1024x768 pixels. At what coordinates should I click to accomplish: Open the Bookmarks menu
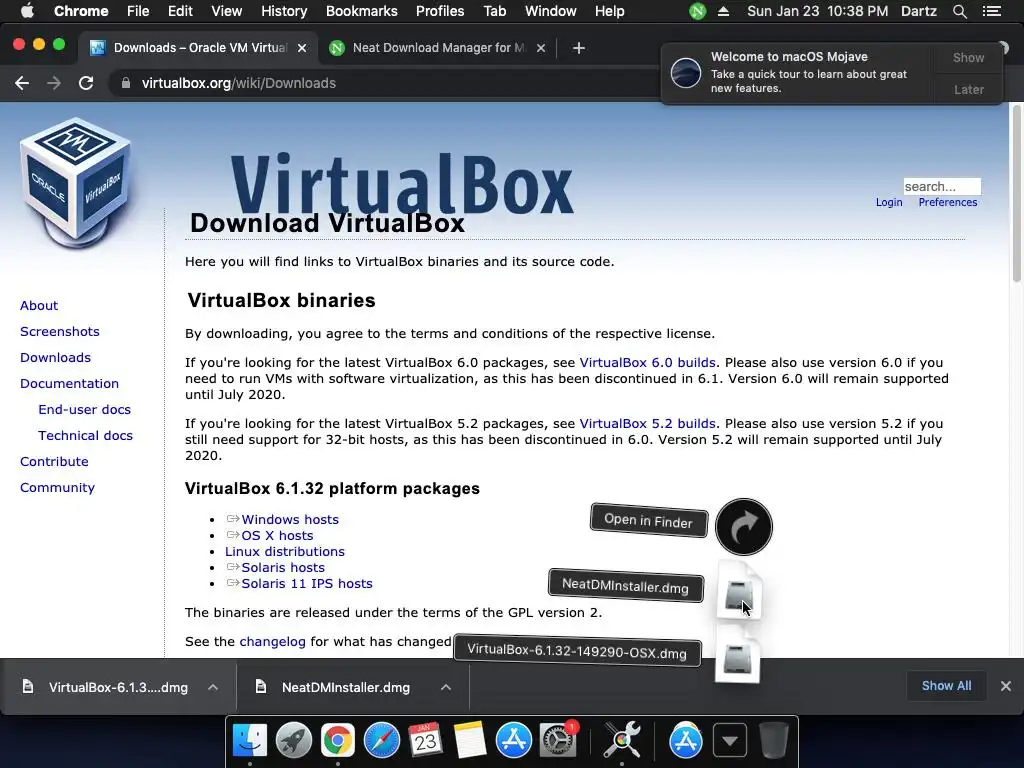click(362, 11)
